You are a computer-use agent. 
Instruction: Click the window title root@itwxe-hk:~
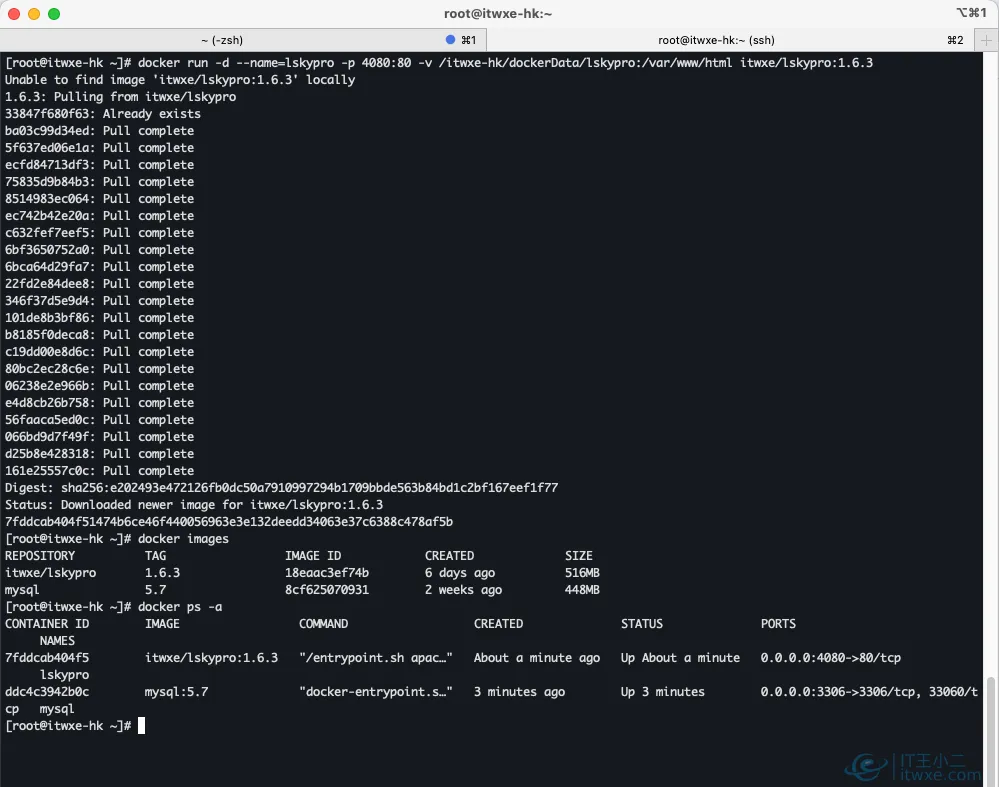click(498, 14)
